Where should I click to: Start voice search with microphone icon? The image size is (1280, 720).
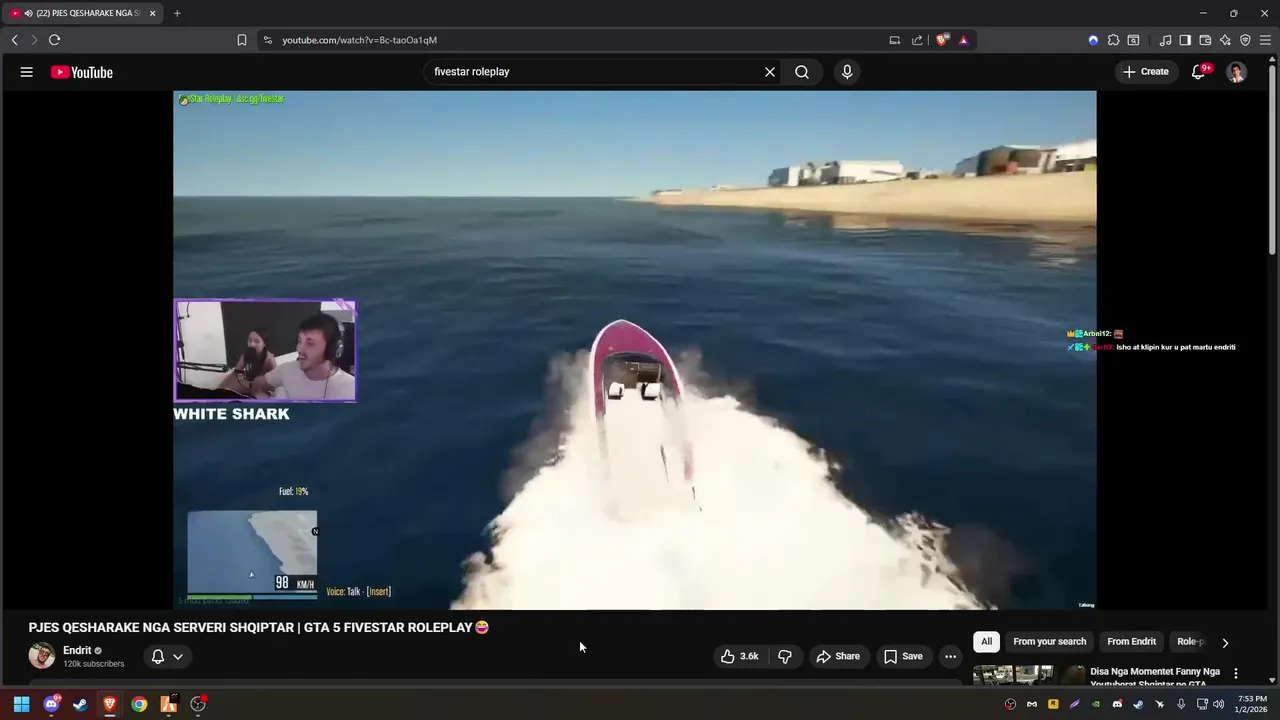click(847, 72)
